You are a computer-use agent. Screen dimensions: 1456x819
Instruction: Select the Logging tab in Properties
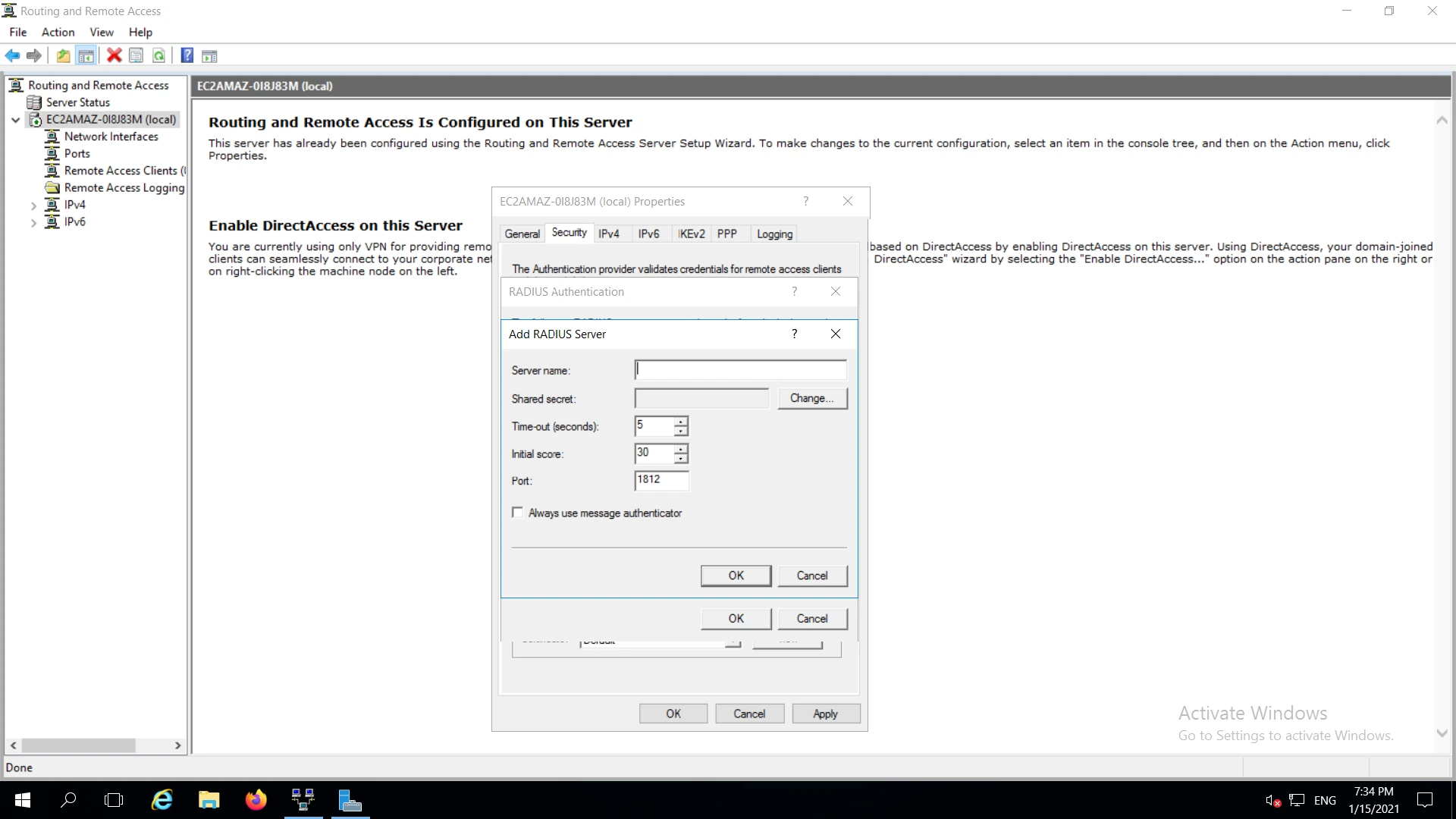click(775, 233)
